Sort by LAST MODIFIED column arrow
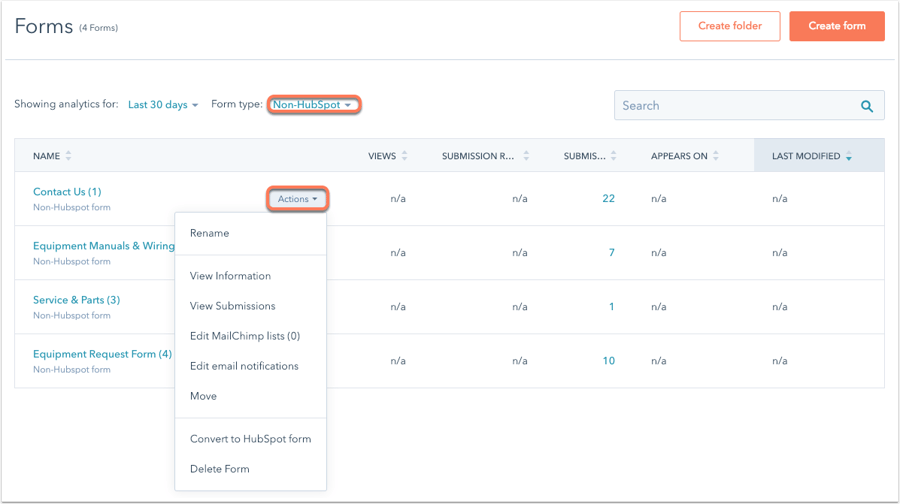900x504 pixels. point(849,157)
